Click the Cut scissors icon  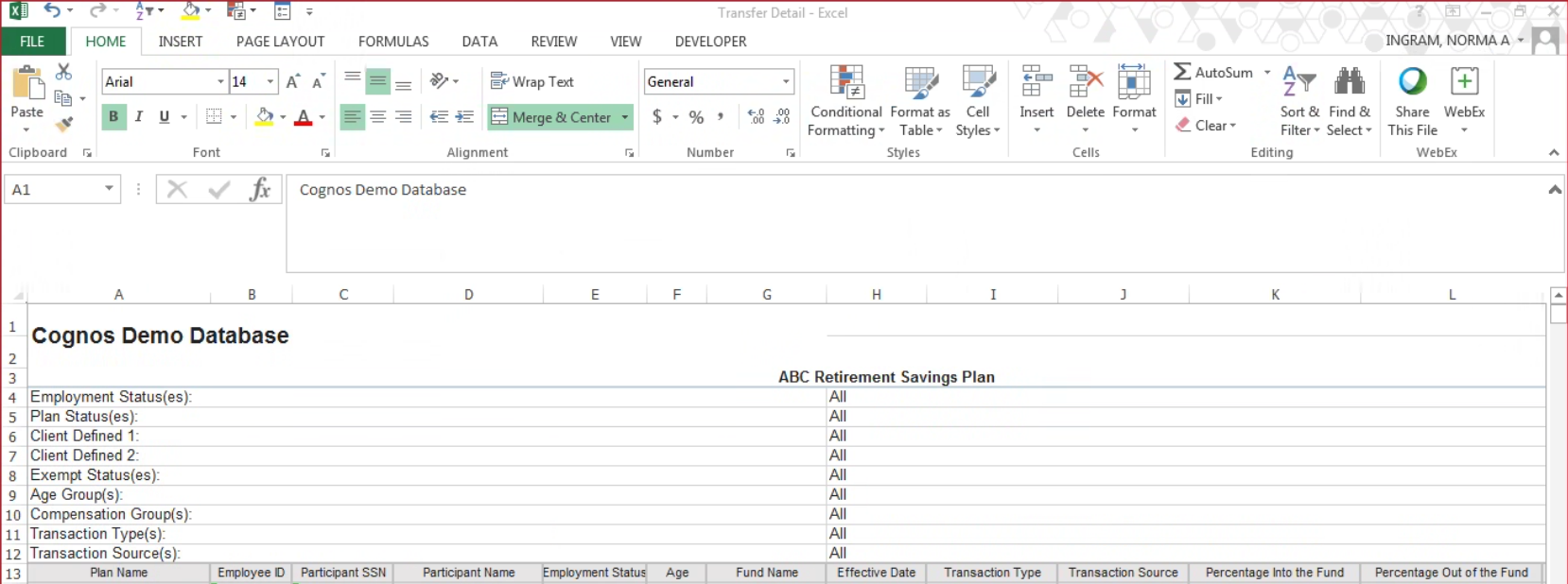(x=63, y=72)
